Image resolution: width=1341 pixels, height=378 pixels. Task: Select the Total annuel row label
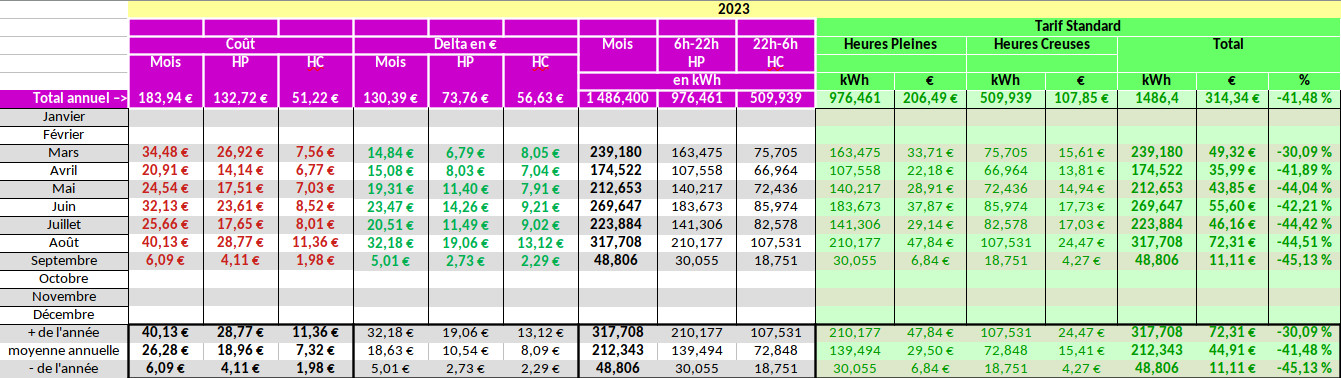(x=64, y=98)
